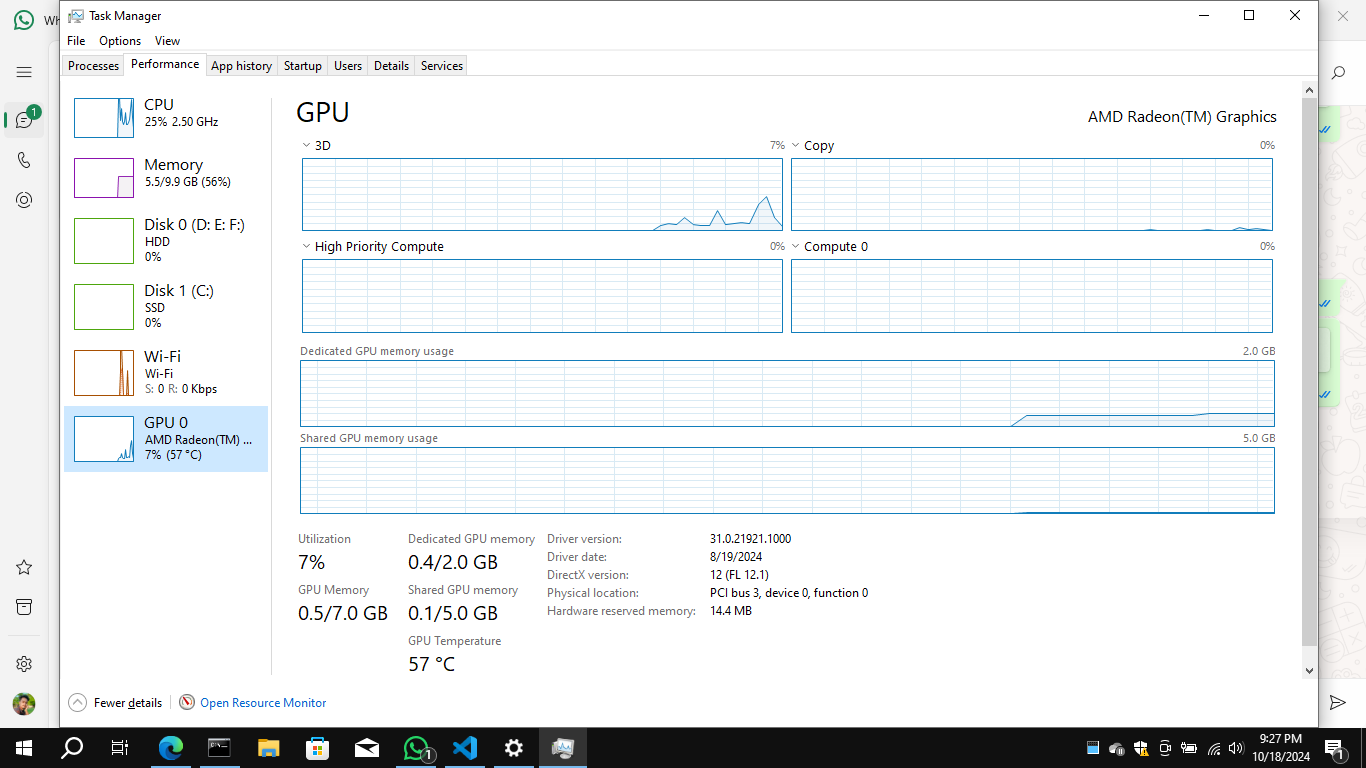Click WhatsApp send message arrow
1366x768 pixels.
click(1338, 703)
